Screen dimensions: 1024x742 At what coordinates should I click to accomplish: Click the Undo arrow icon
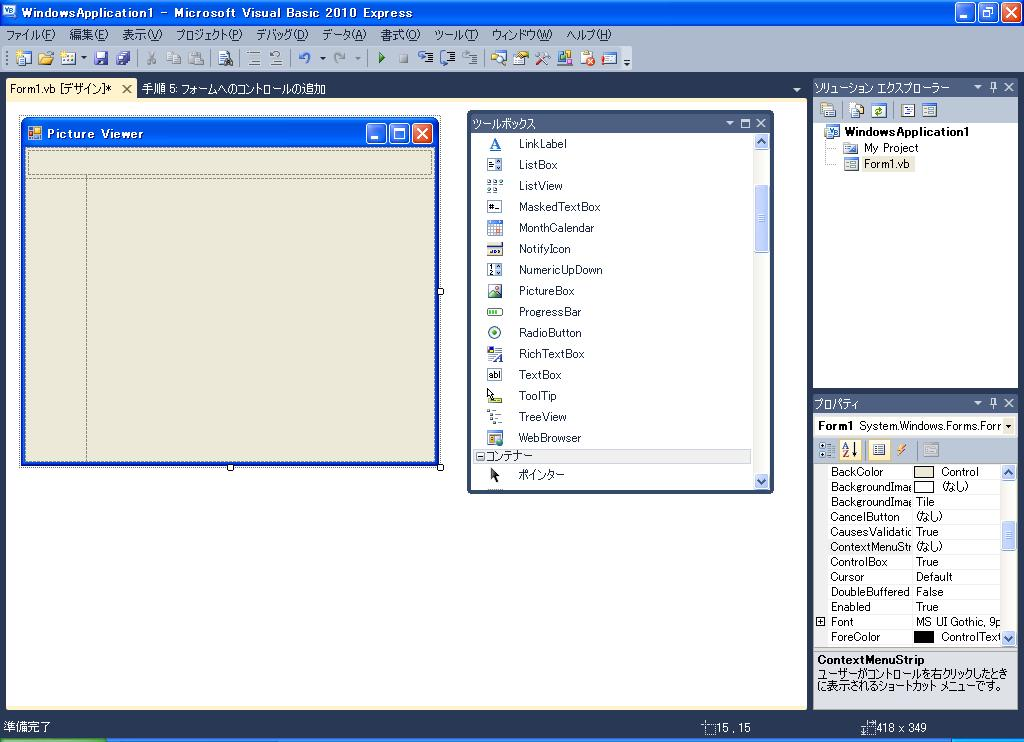(x=304, y=58)
